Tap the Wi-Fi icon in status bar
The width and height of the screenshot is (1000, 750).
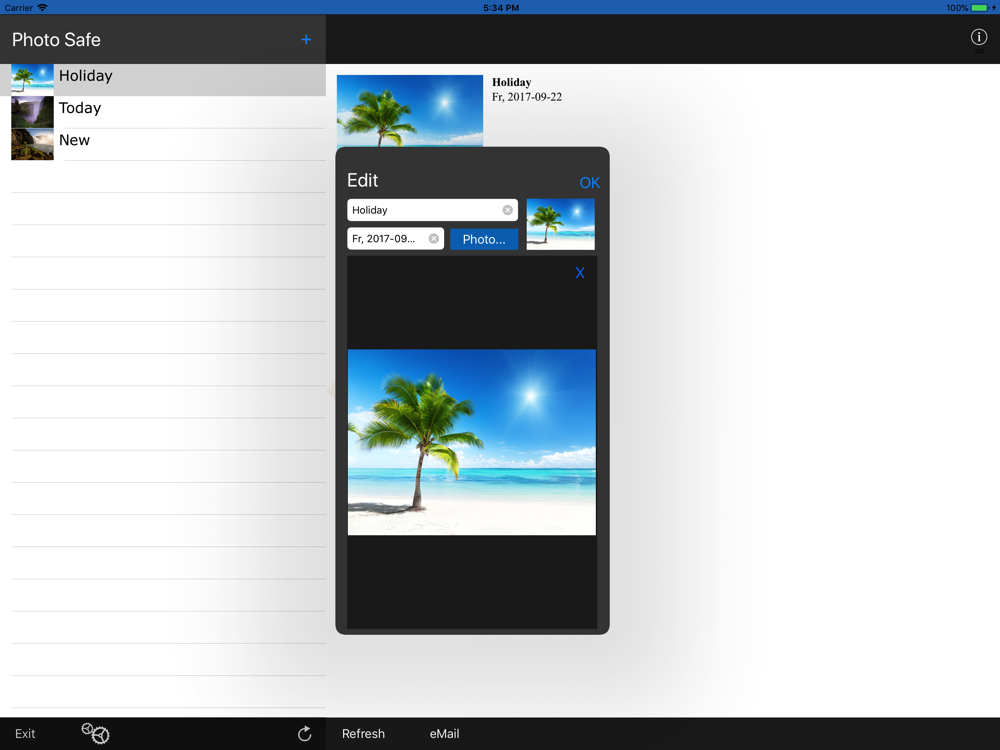click(43, 8)
